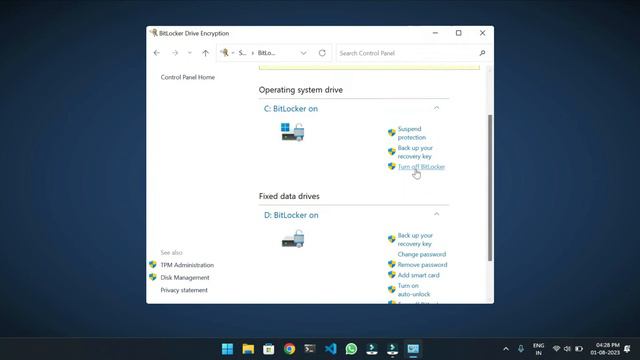This screenshot has width=640, height=360.
Task: Click the microphone tray icon
Action: tap(521, 349)
